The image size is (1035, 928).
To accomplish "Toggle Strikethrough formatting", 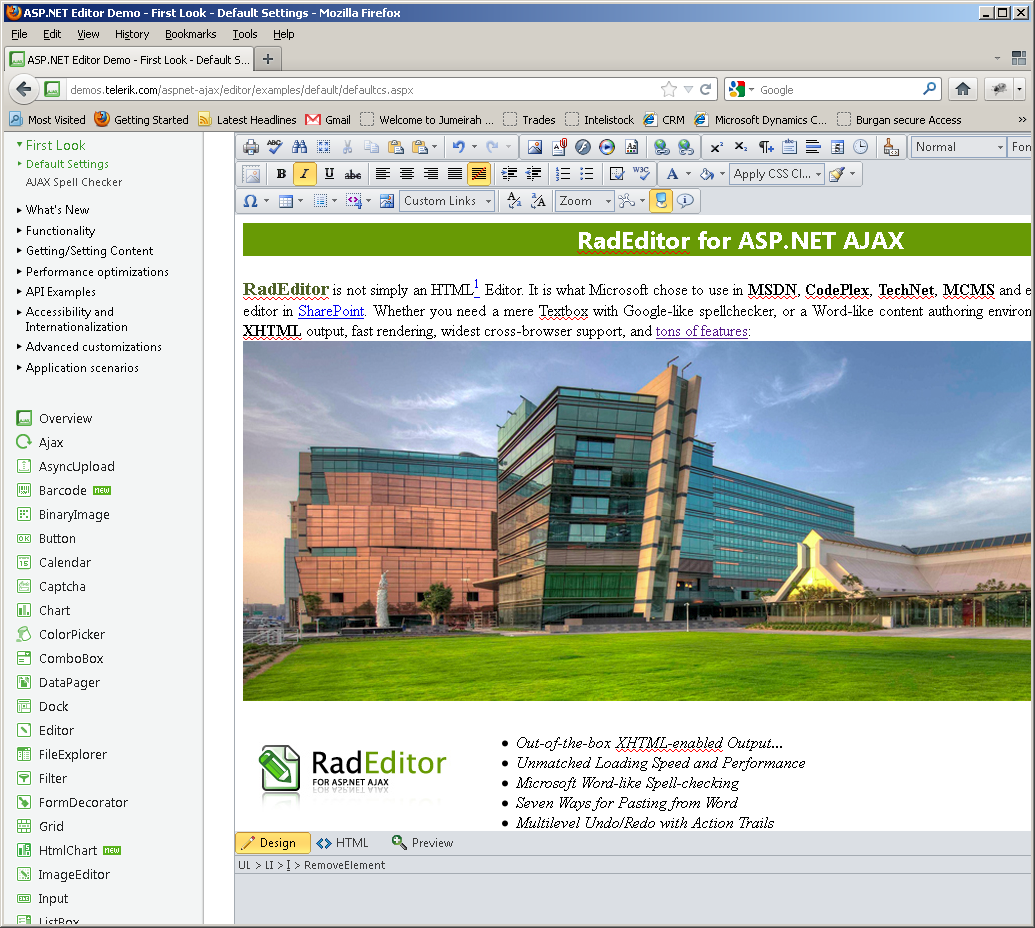I will (353, 174).
